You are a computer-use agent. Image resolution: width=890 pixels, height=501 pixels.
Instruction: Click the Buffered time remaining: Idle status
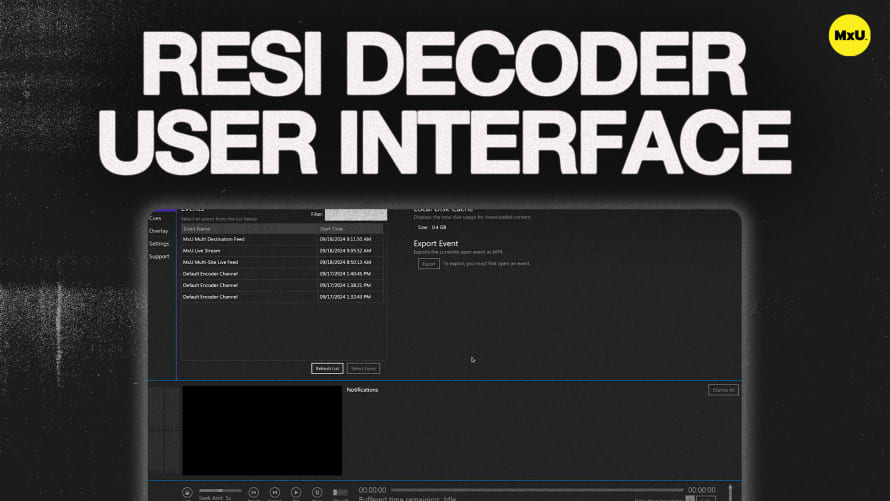(x=407, y=498)
